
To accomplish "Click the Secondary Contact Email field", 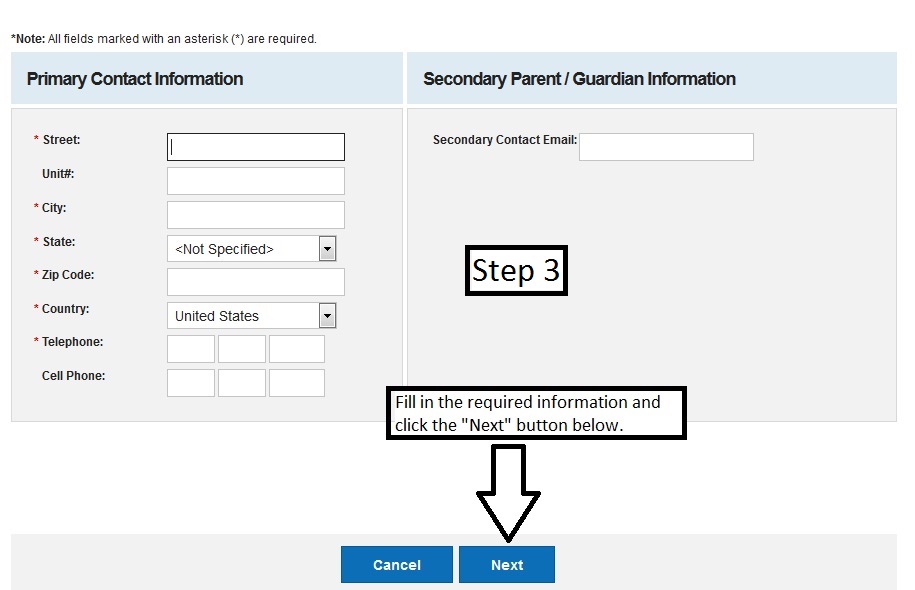I will 666,147.
